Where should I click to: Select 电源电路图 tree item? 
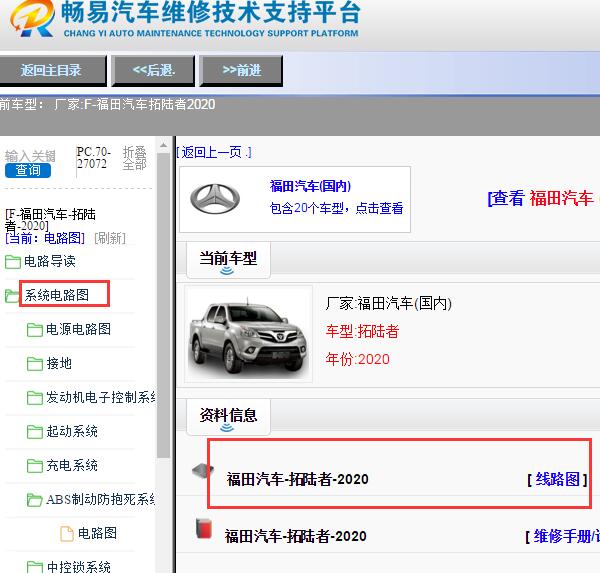(78, 329)
